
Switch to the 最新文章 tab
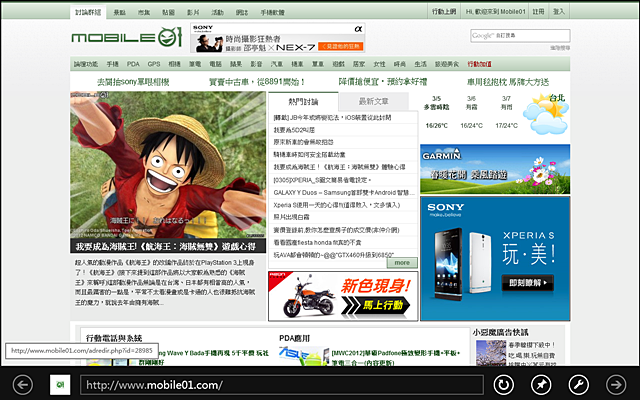pos(373,101)
